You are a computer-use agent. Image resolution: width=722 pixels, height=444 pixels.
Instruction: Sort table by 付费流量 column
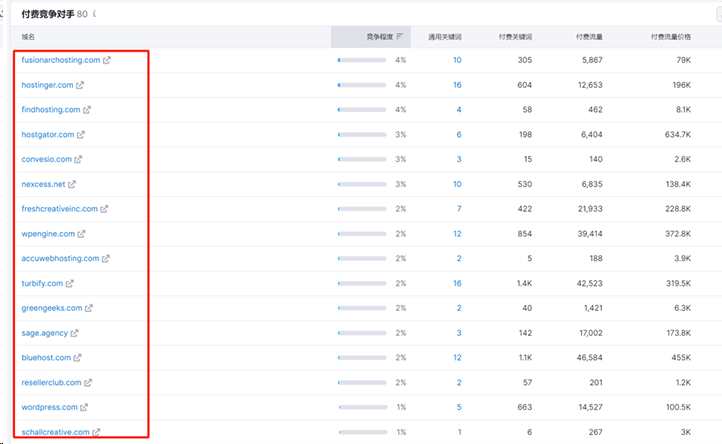click(x=589, y=37)
